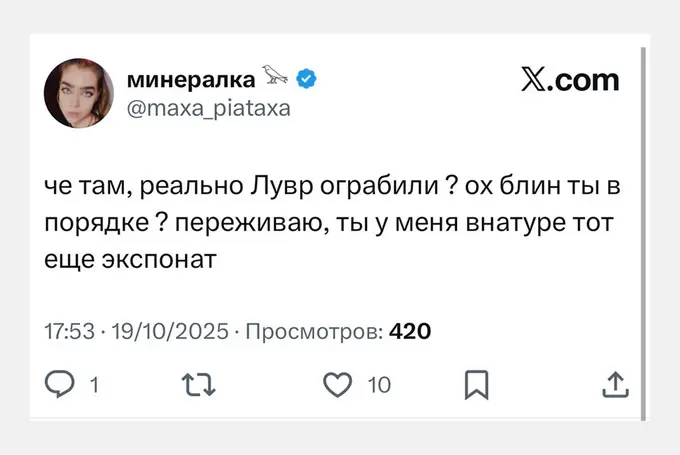680x455 pixels.
Task: Open the share menu via the upload arrow icon
Action: (617, 383)
